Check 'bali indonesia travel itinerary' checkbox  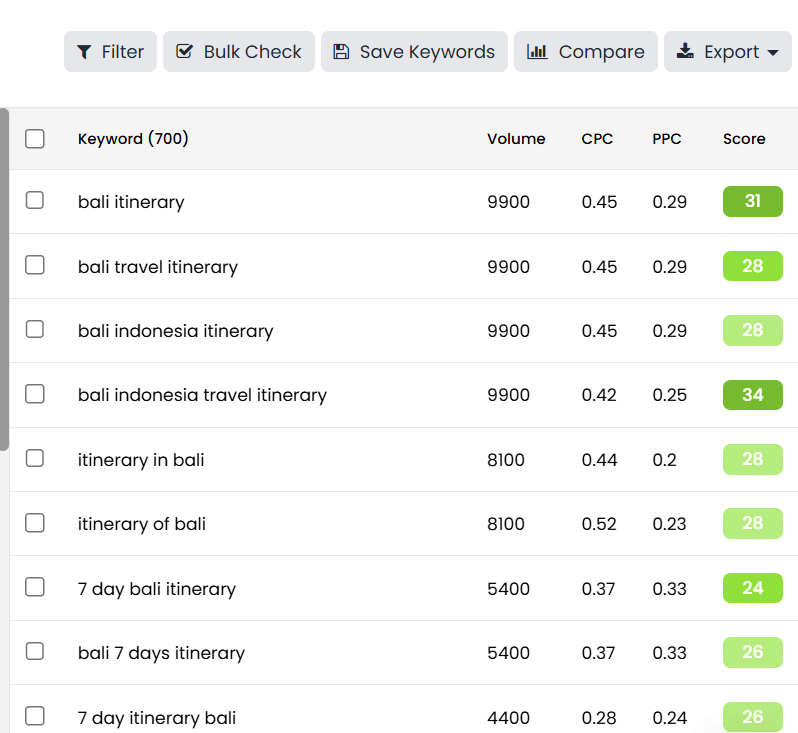35,394
